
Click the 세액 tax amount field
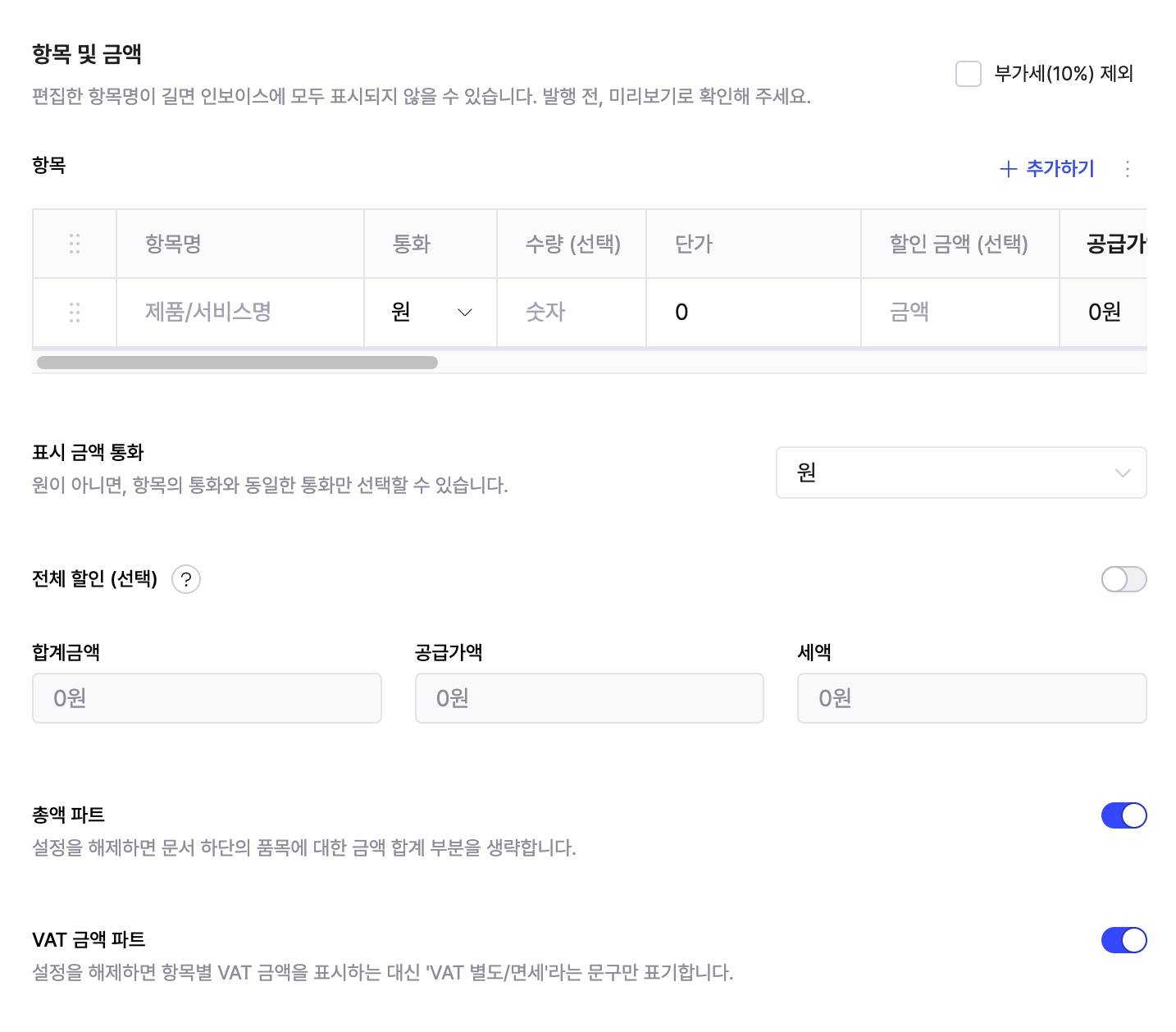pos(971,698)
